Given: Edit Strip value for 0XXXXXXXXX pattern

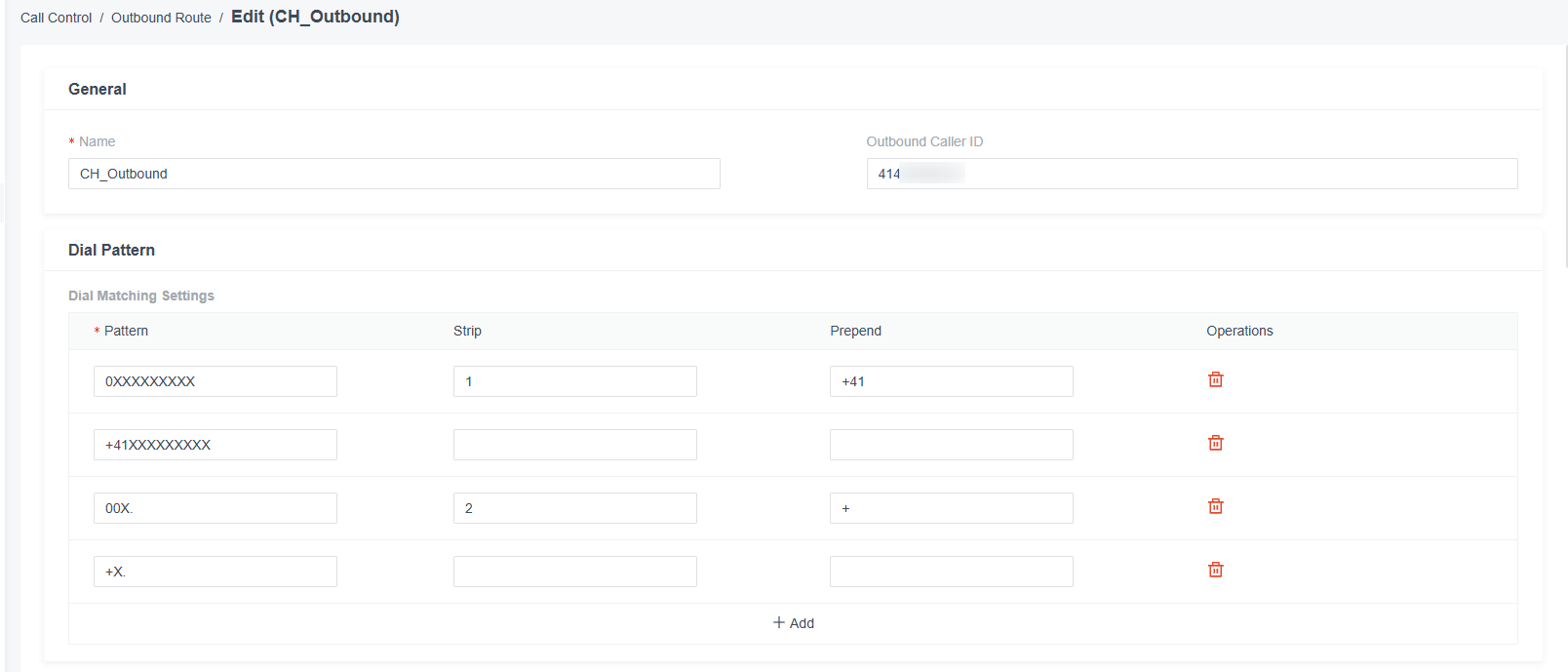Looking at the screenshot, I should [x=575, y=381].
